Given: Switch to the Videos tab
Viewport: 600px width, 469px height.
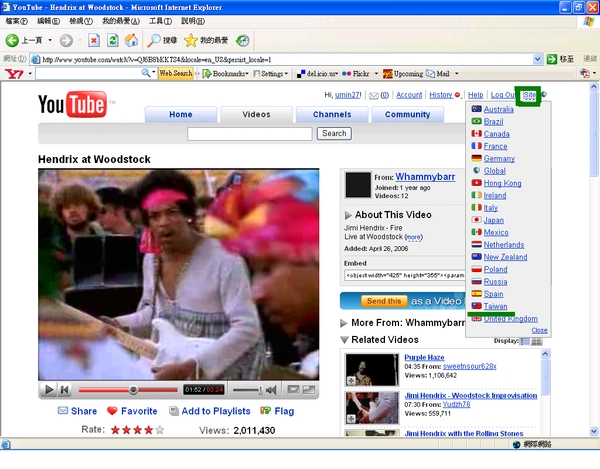Looking at the screenshot, I should pos(256,114).
